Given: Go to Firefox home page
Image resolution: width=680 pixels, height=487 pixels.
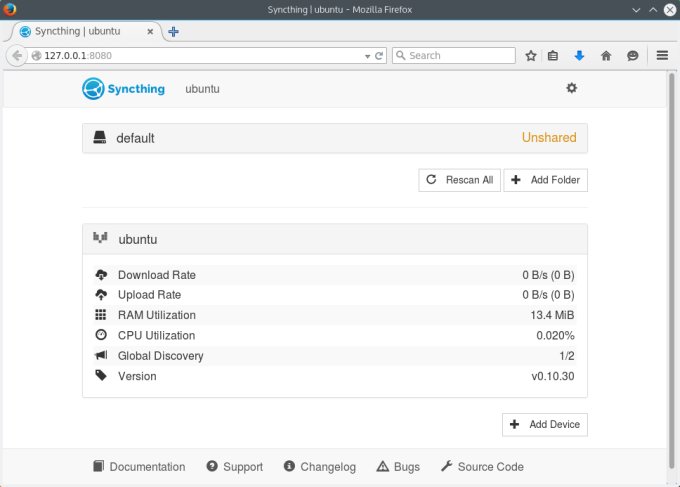Looking at the screenshot, I should pyautogui.click(x=606, y=56).
